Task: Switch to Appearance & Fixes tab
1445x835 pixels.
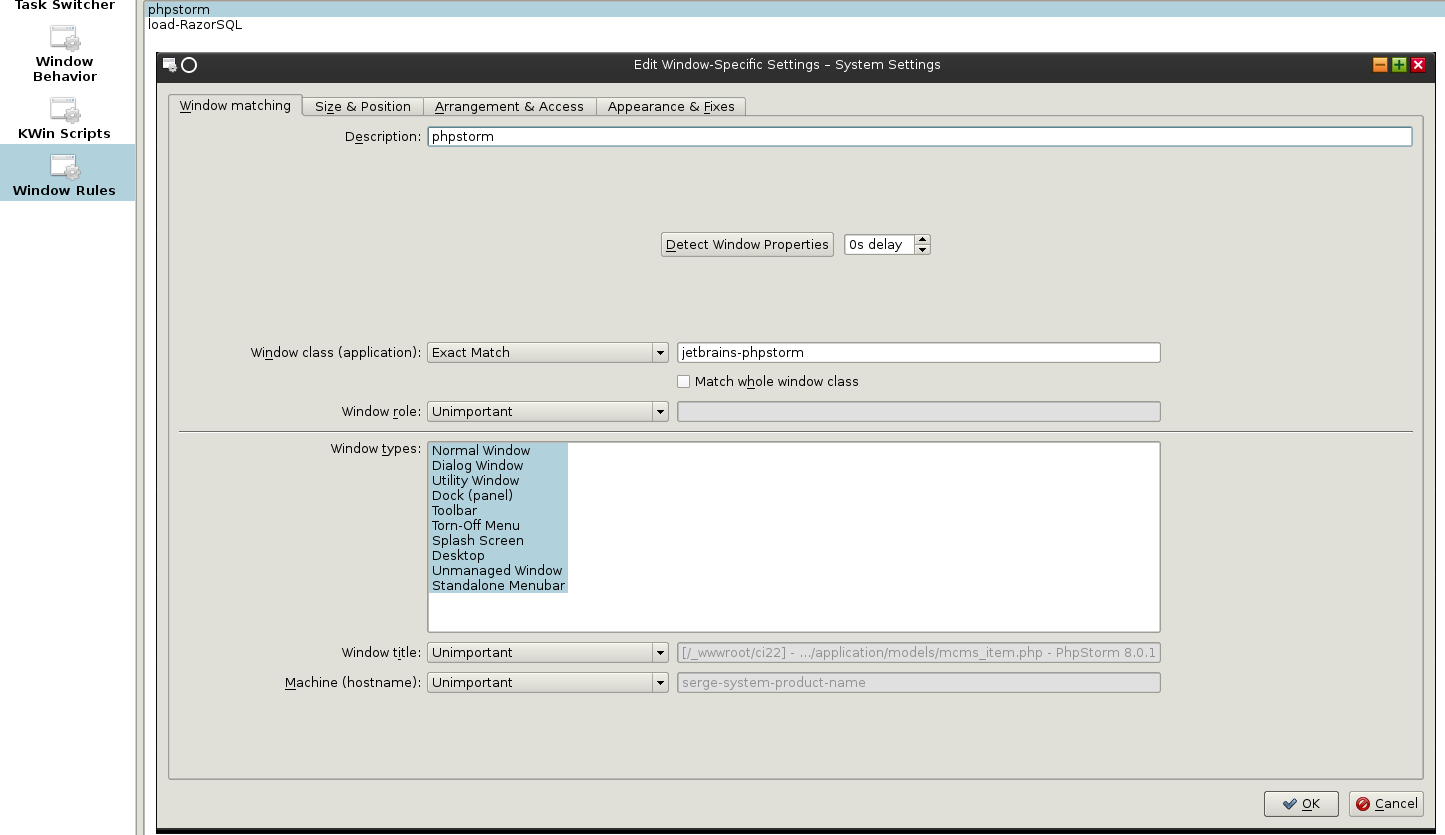Action: click(x=671, y=106)
